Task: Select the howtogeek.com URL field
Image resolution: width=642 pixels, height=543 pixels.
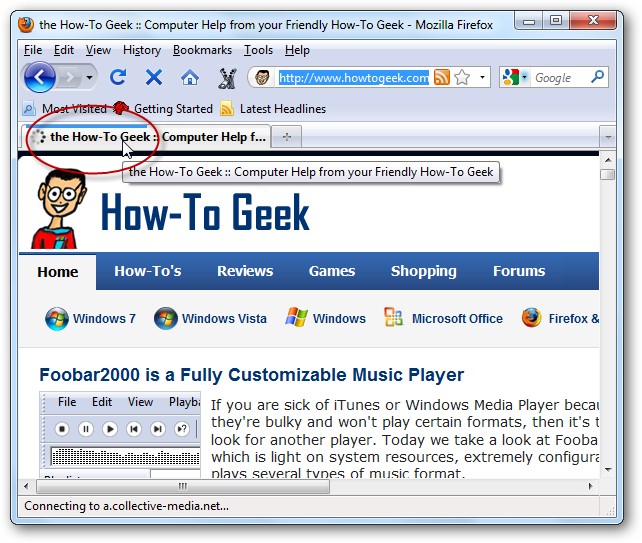Action: coord(354,77)
